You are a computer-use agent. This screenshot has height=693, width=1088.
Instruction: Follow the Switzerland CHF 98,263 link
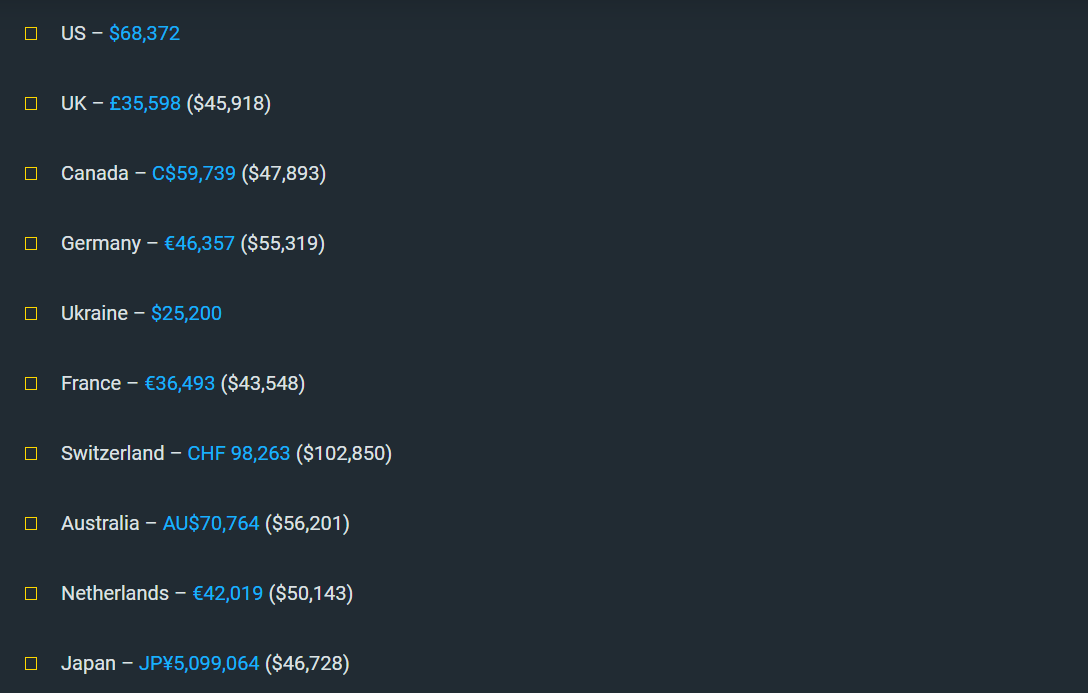tap(239, 454)
